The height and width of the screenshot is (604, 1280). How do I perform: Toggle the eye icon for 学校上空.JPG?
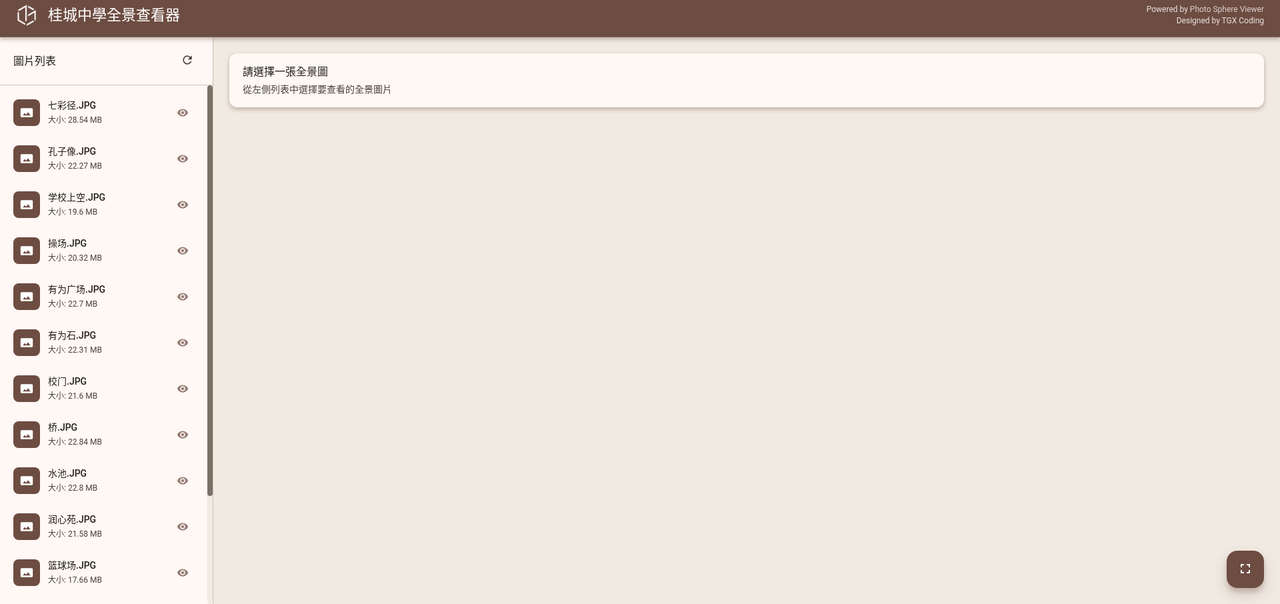click(x=182, y=205)
